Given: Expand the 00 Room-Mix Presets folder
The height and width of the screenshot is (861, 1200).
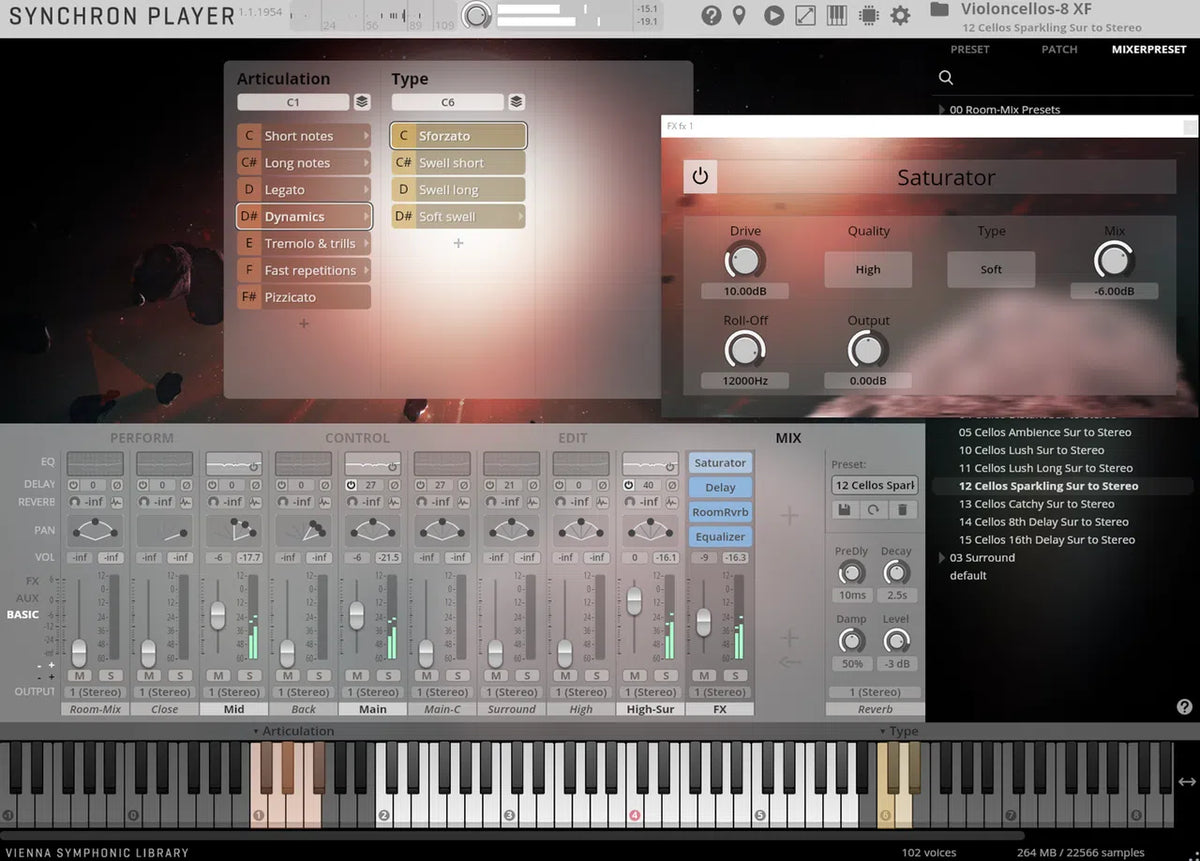Looking at the screenshot, I should point(941,110).
